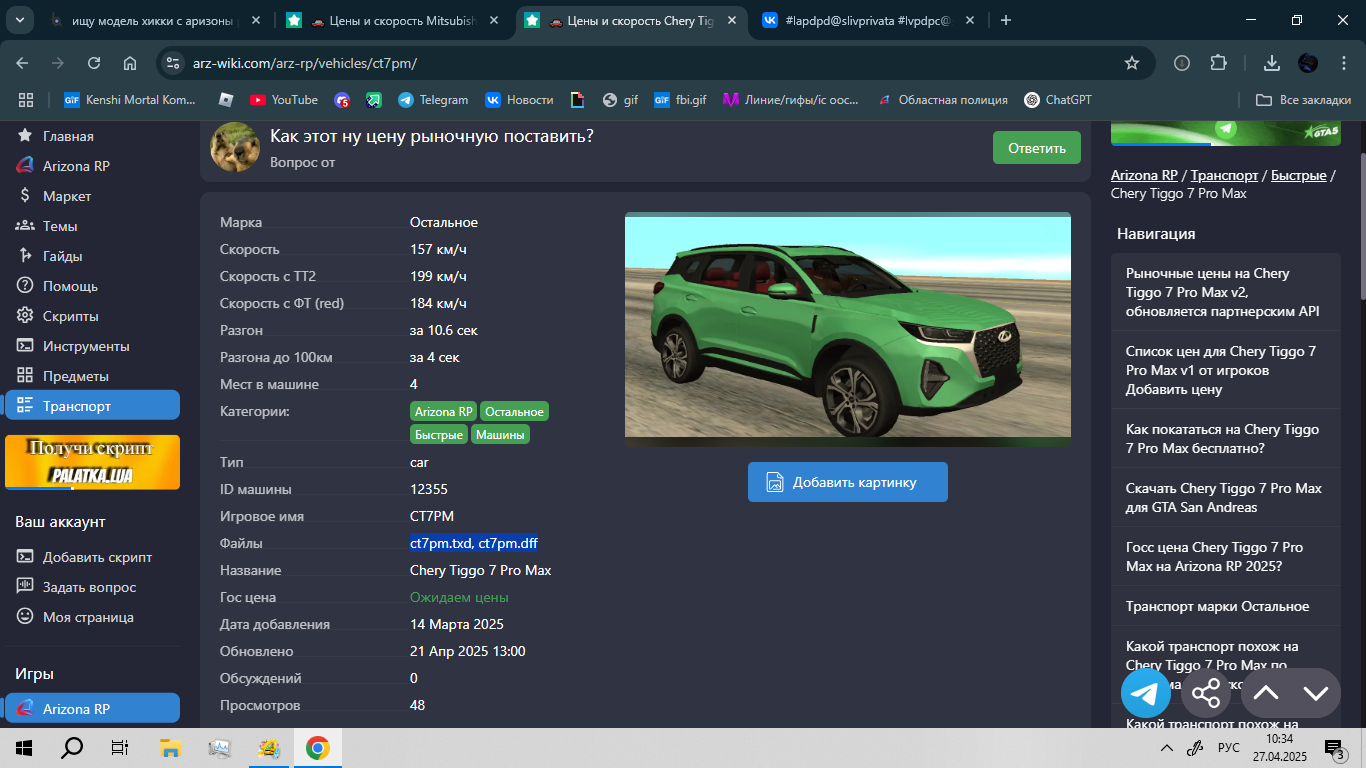This screenshot has height=768, width=1366.
Task: Open the question author's avatar
Action: [x=236, y=147]
